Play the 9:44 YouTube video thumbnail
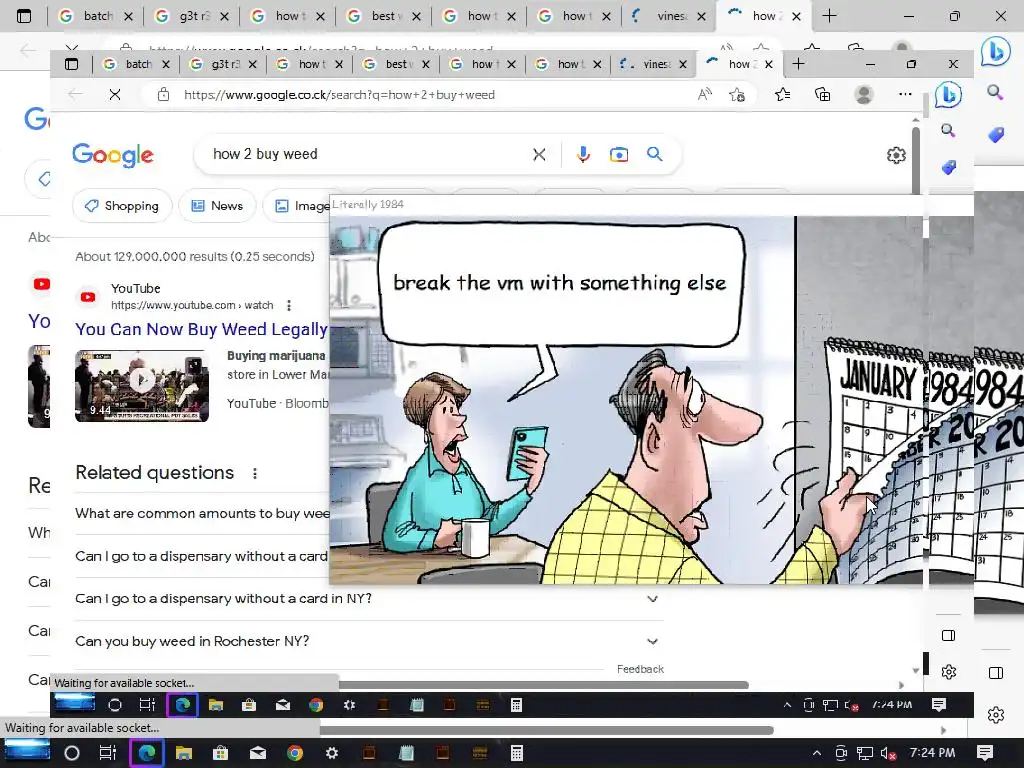The width and height of the screenshot is (1024, 768). [x=142, y=386]
